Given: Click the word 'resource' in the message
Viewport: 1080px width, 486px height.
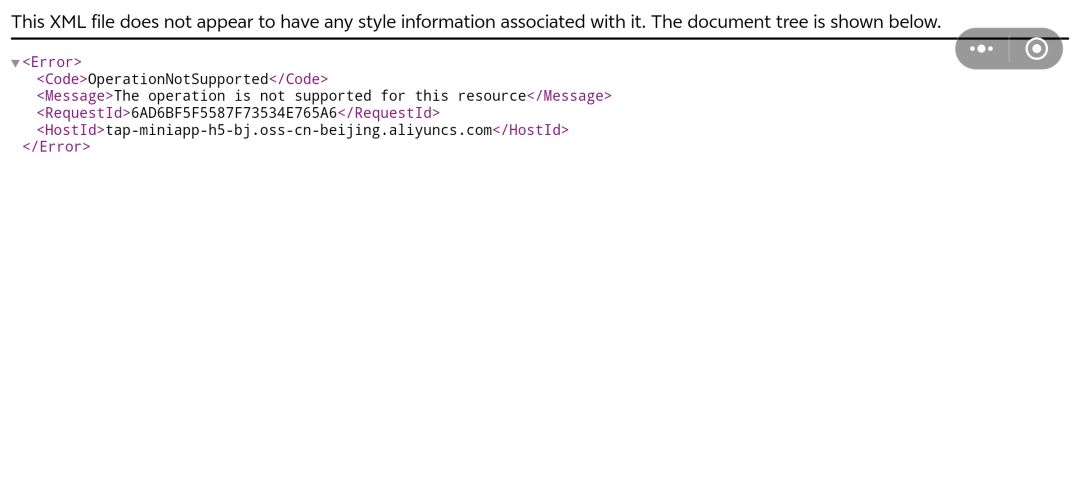Looking at the screenshot, I should (492, 96).
